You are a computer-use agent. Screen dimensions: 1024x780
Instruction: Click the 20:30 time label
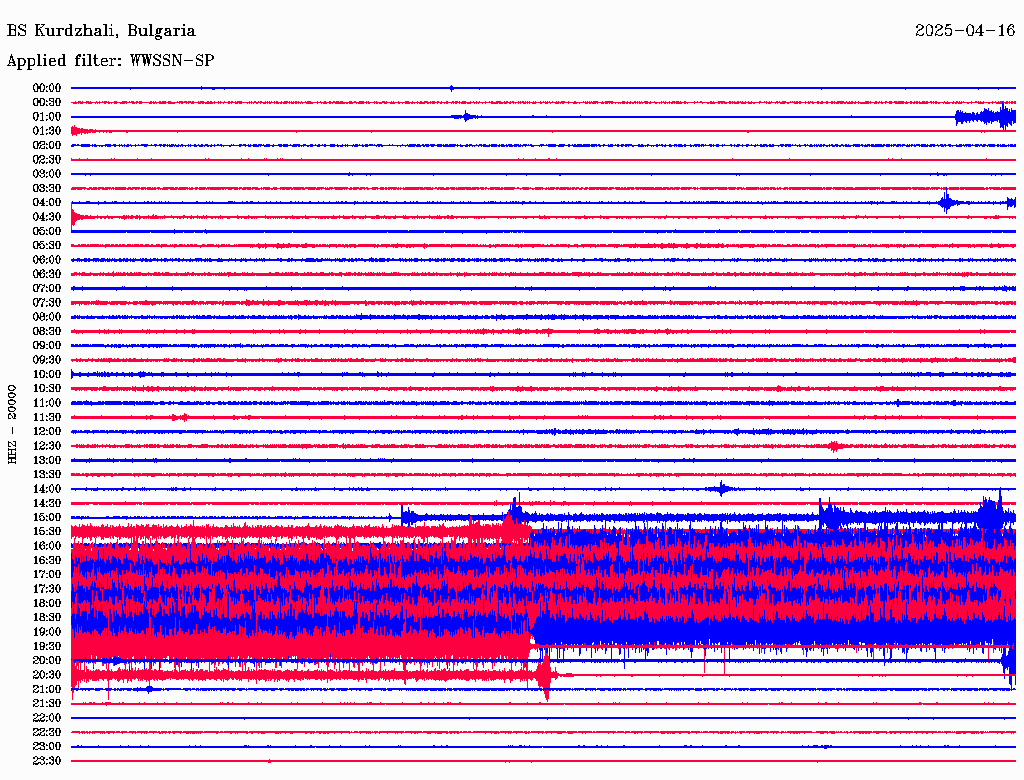[x=47, y=675]
